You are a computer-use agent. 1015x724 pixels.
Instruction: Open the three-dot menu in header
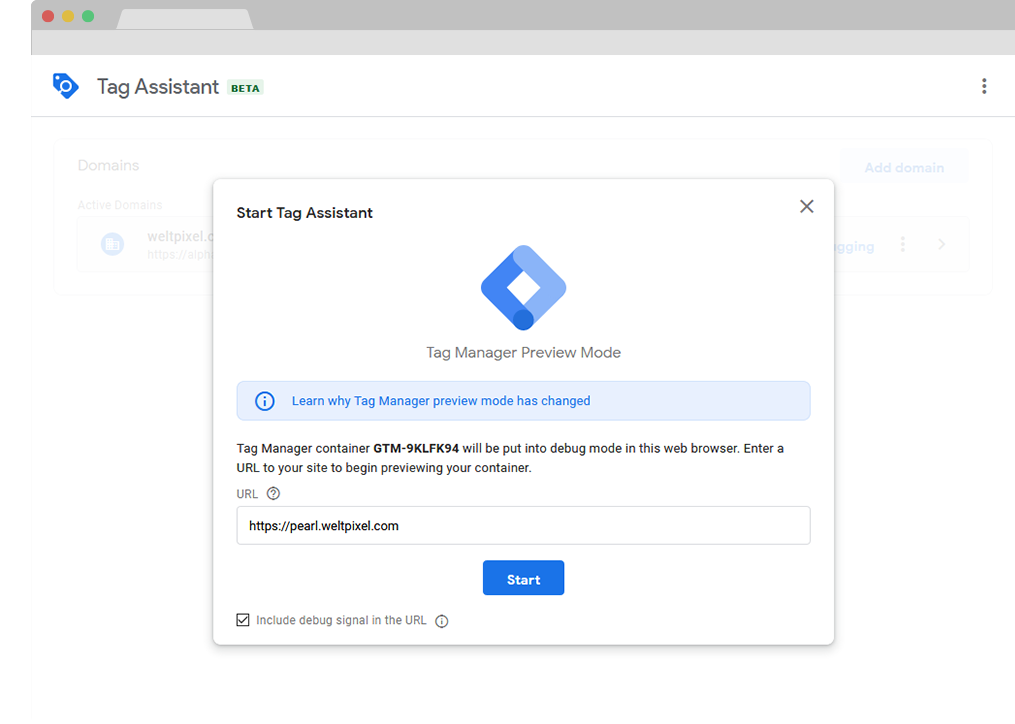(x=984, y=86)
